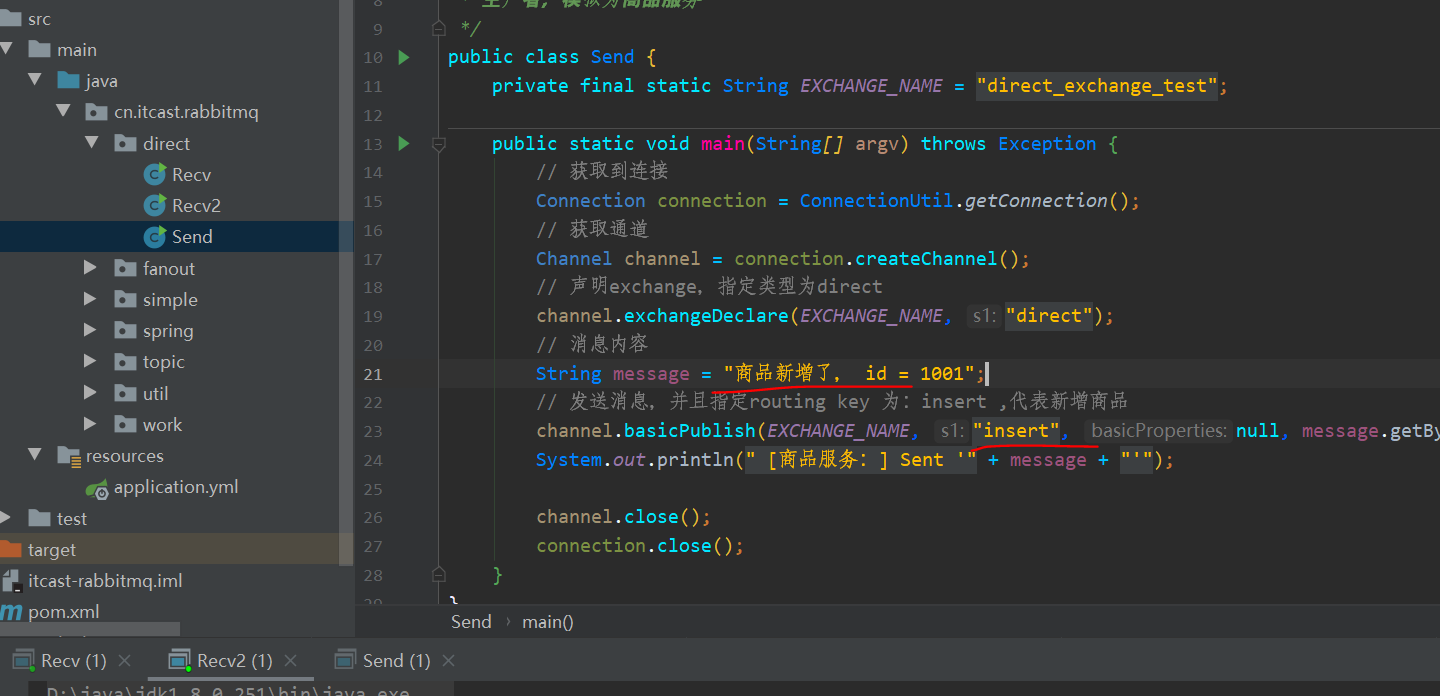The width and height of the screenshot is (1440, 696).
Task: Click the Send class icon in project tree
Action: [155, 236]
